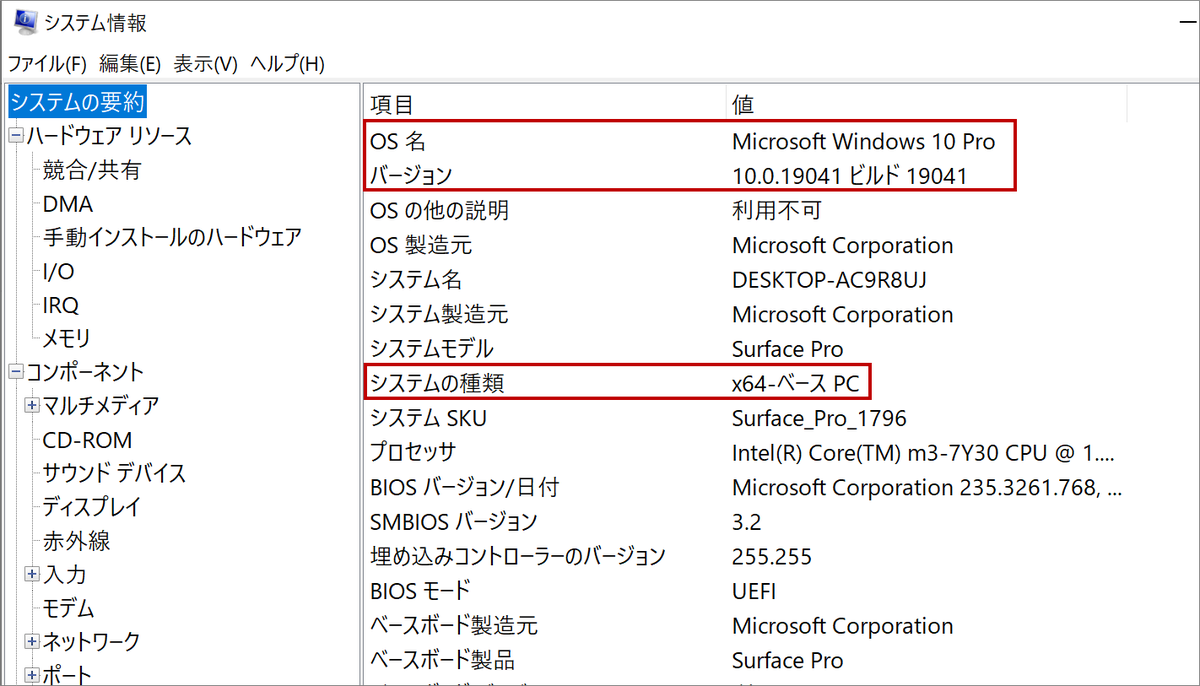This screenshot has width=1200, height=686.
Task: Click the 値 column header
Action: click(x=927, y=104)
